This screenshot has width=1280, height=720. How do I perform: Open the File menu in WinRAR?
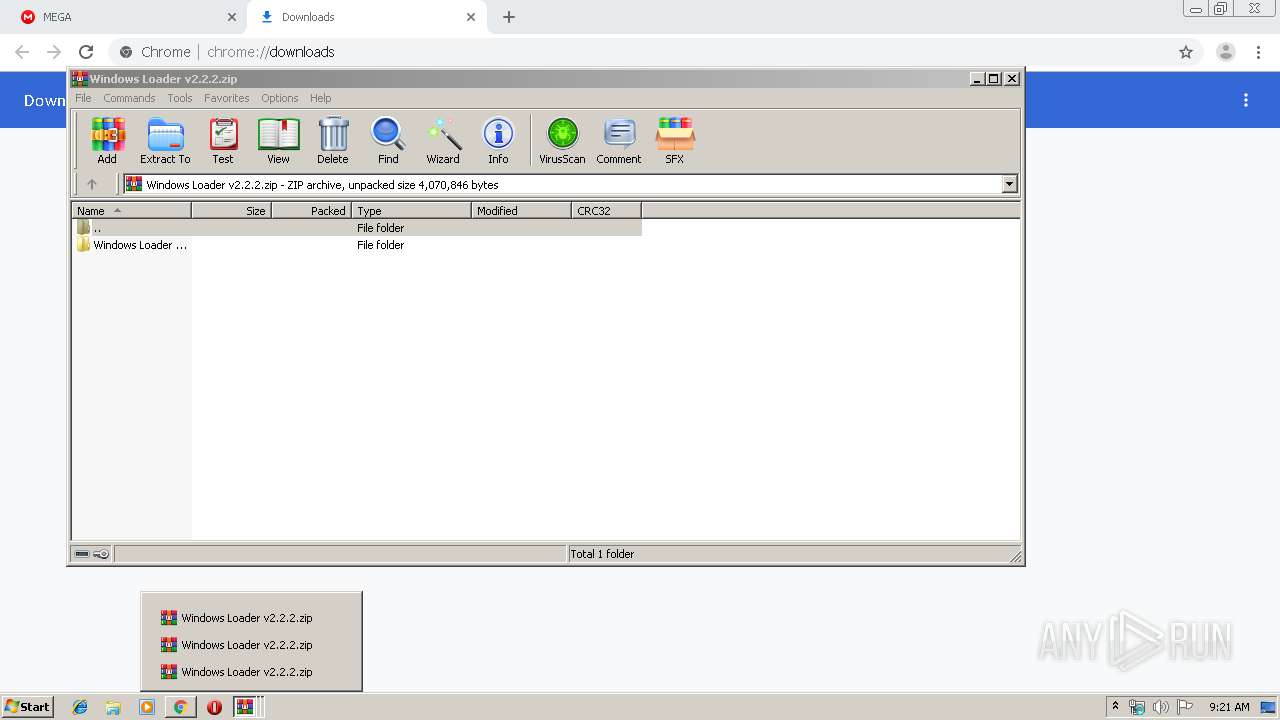click(83, 98)
